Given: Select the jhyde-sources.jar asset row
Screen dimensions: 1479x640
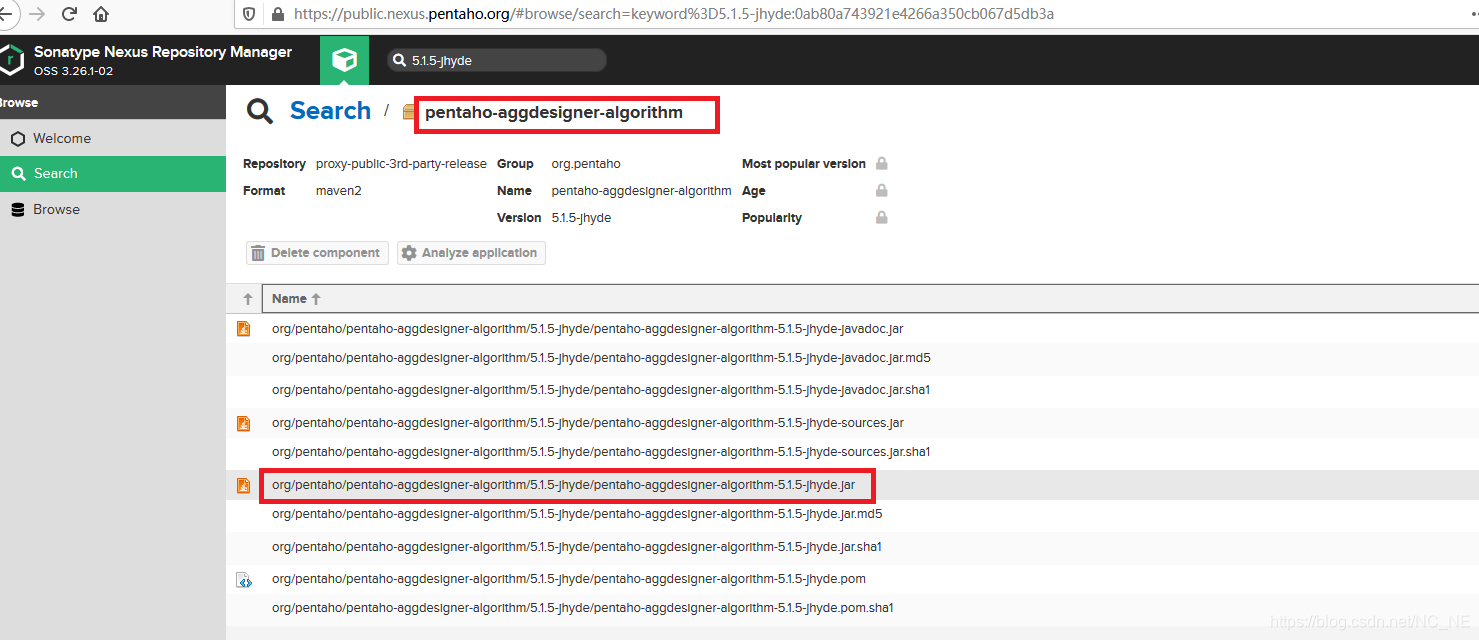Looking at the screenshot, I should point(852,423).
